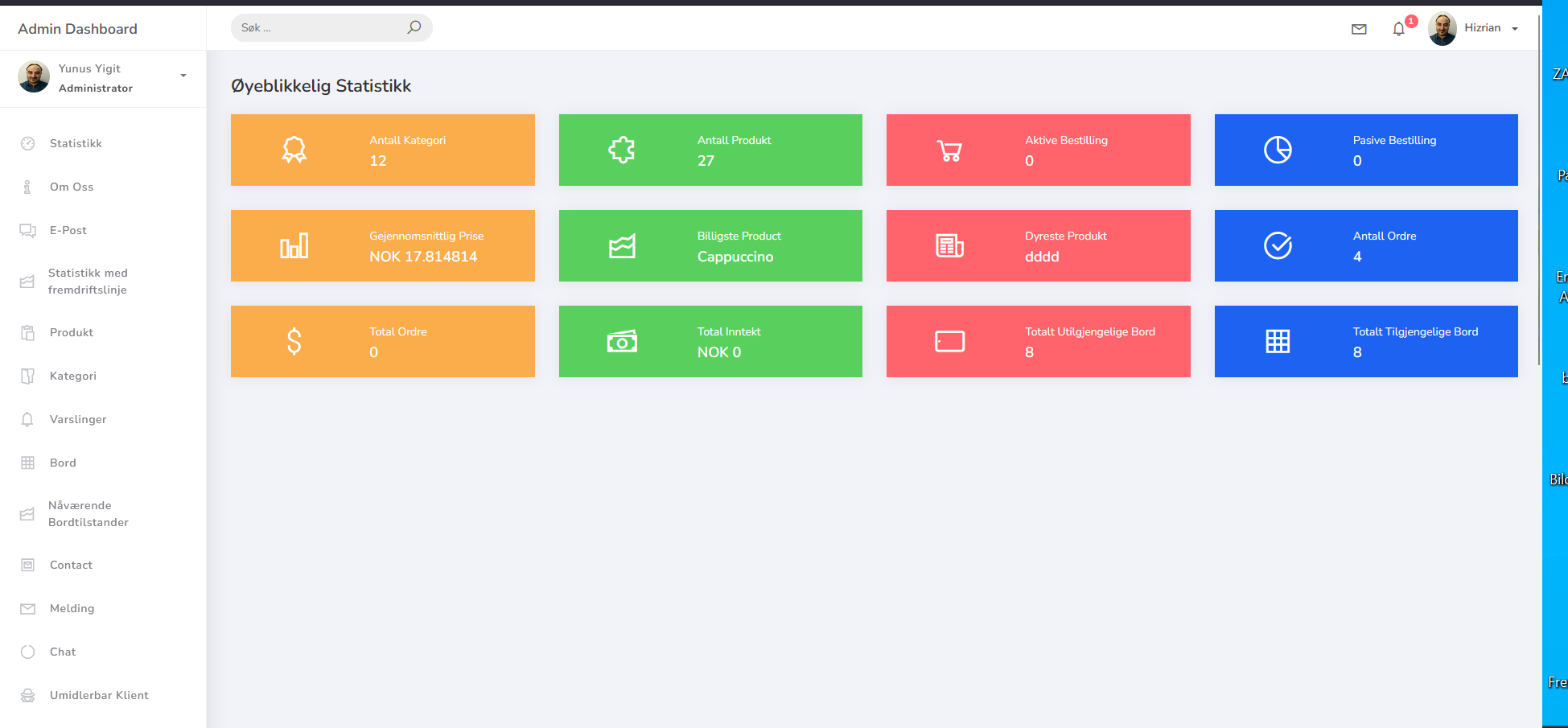Viewport: 1568px width, 728px height.
Task: Click the checkmark circle icon on Antall Ordre
Action: [x=1278, y=246]
